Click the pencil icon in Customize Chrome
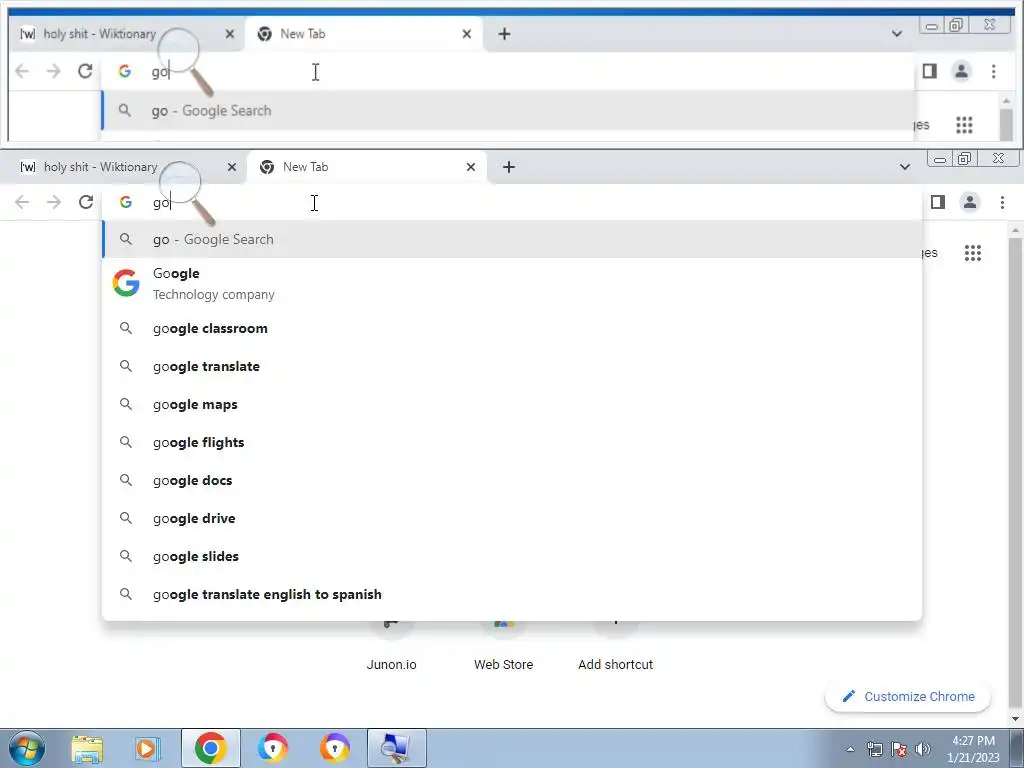 (848, 696)
